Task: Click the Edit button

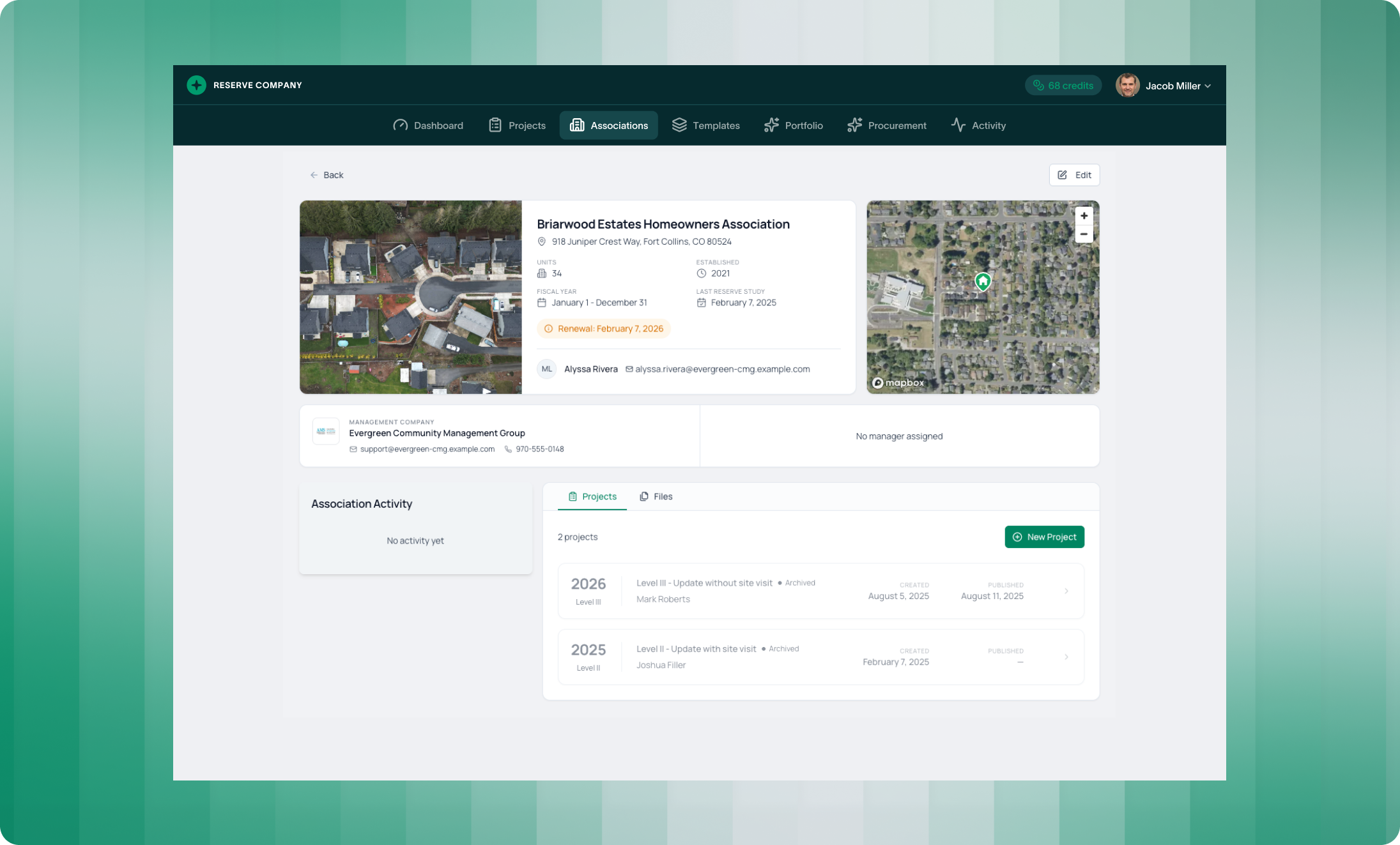Action: coord(1074,175)
